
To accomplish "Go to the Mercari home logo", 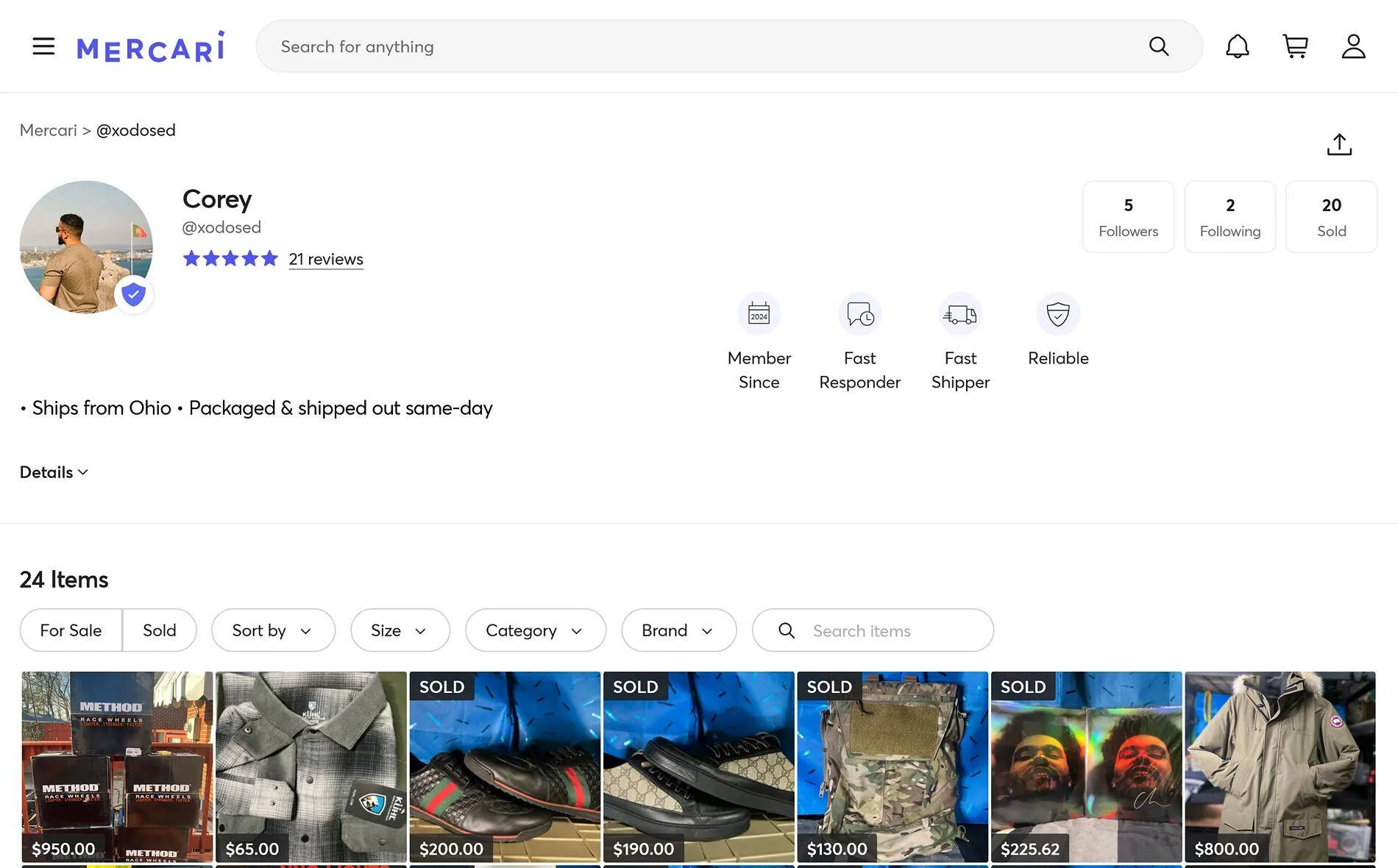I will (151, 46).
